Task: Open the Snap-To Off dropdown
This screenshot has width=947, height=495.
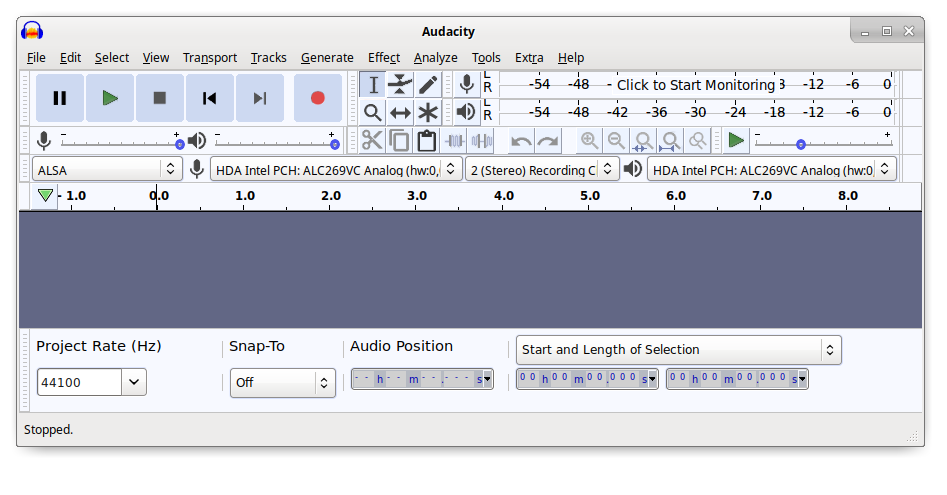Action: coord(283,383)
